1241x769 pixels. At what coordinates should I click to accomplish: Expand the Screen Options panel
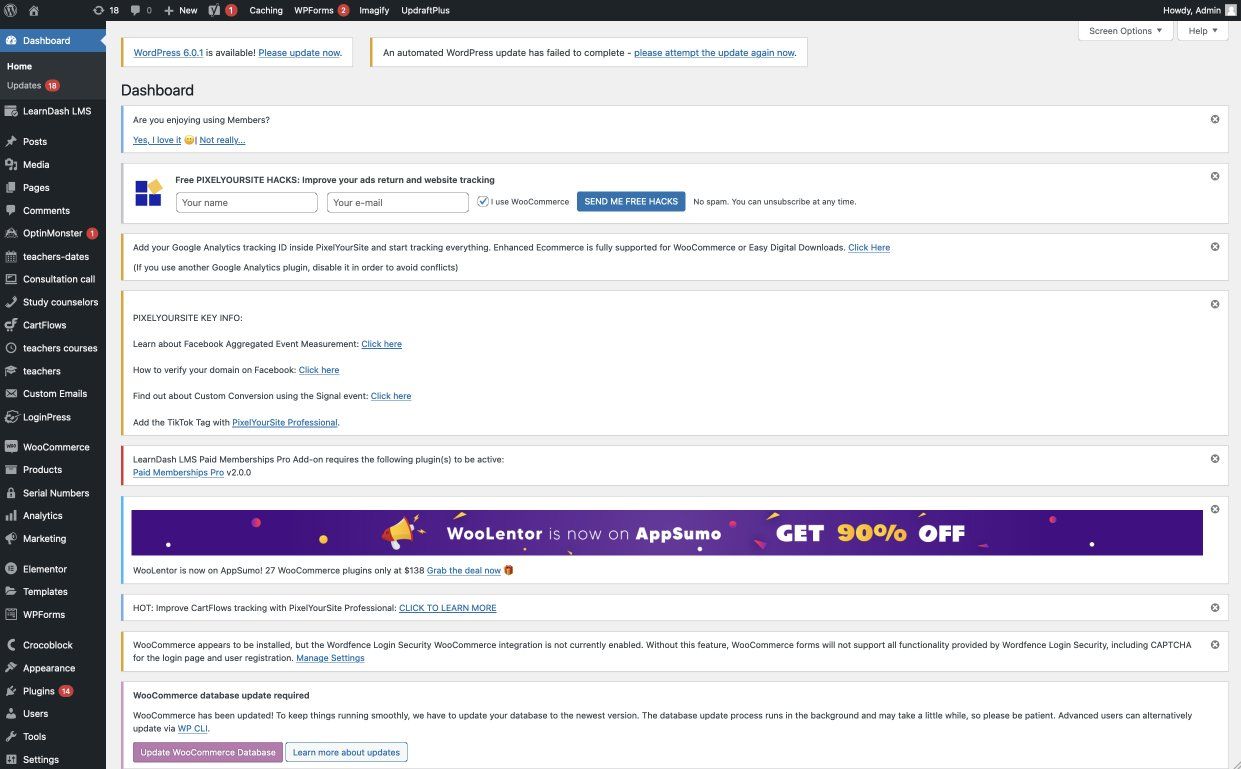pos(1125,31)
